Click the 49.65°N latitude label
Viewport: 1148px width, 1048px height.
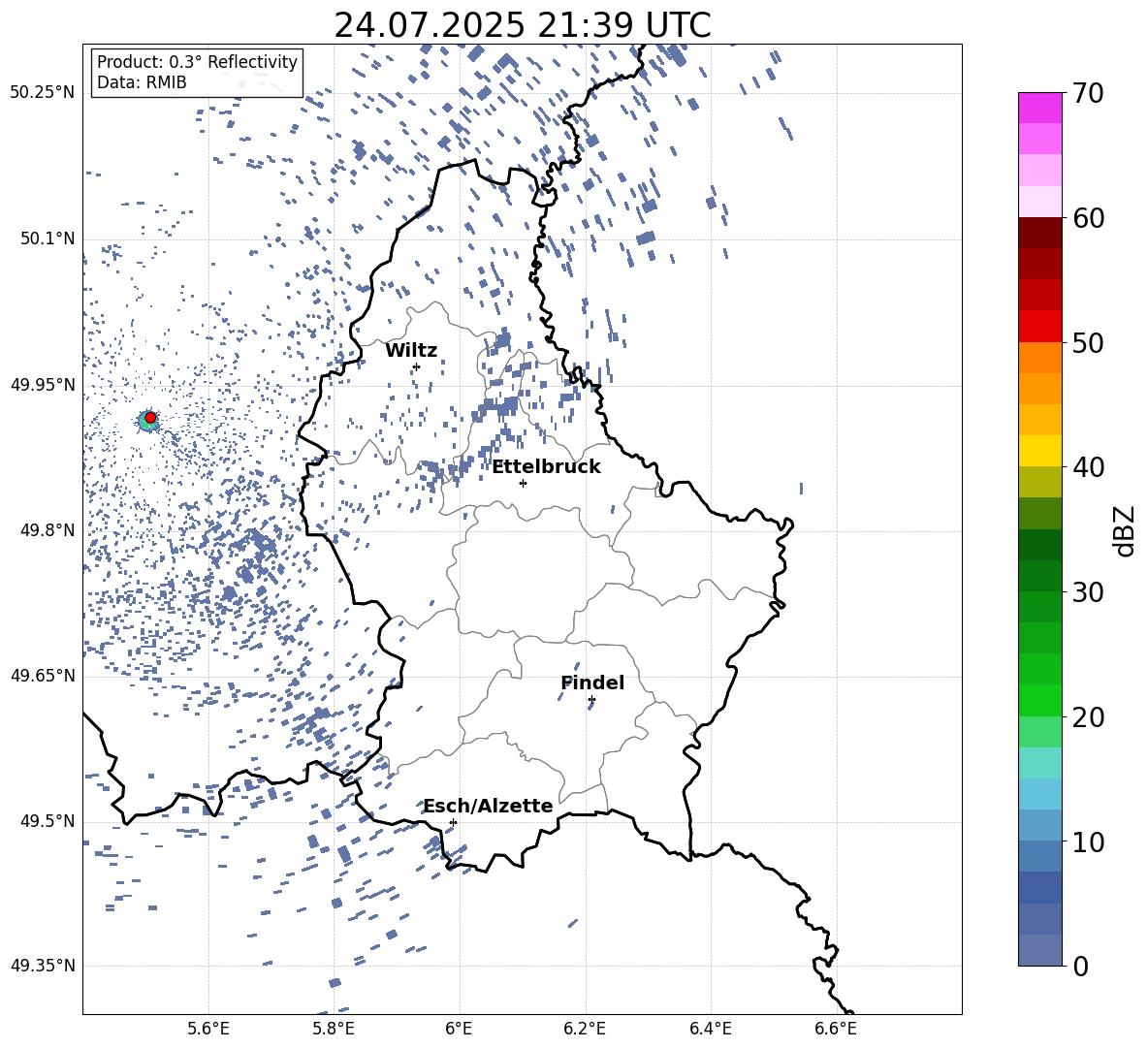[43, 676]
